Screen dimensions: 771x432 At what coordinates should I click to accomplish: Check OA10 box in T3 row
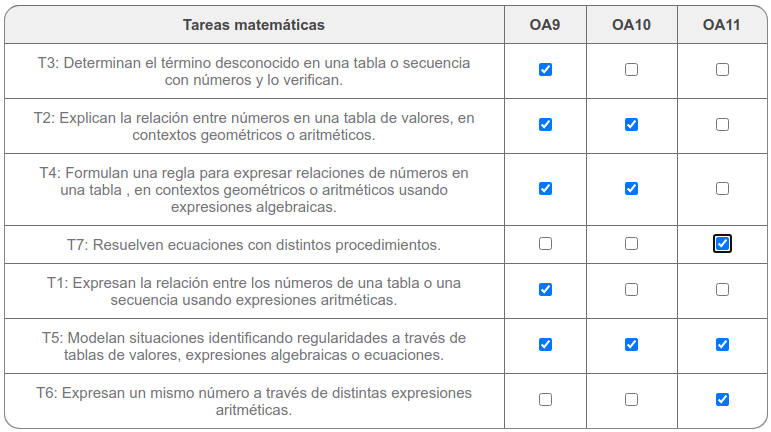631,70
